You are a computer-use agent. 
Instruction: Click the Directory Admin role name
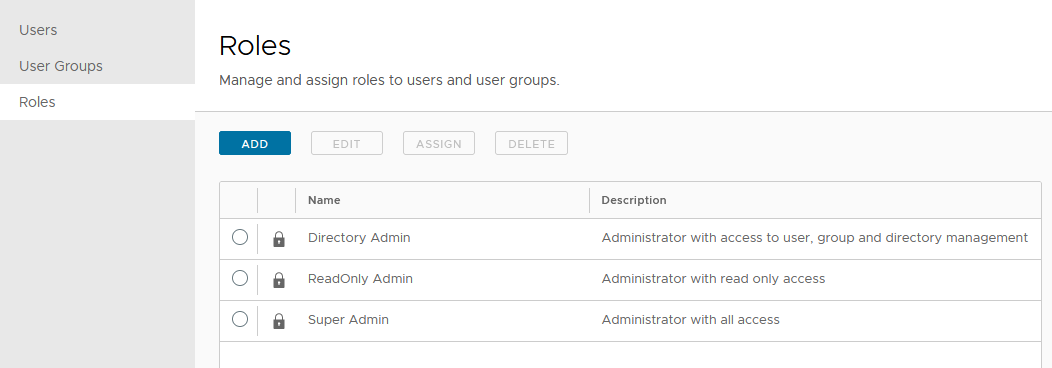[x=359, y=238]
